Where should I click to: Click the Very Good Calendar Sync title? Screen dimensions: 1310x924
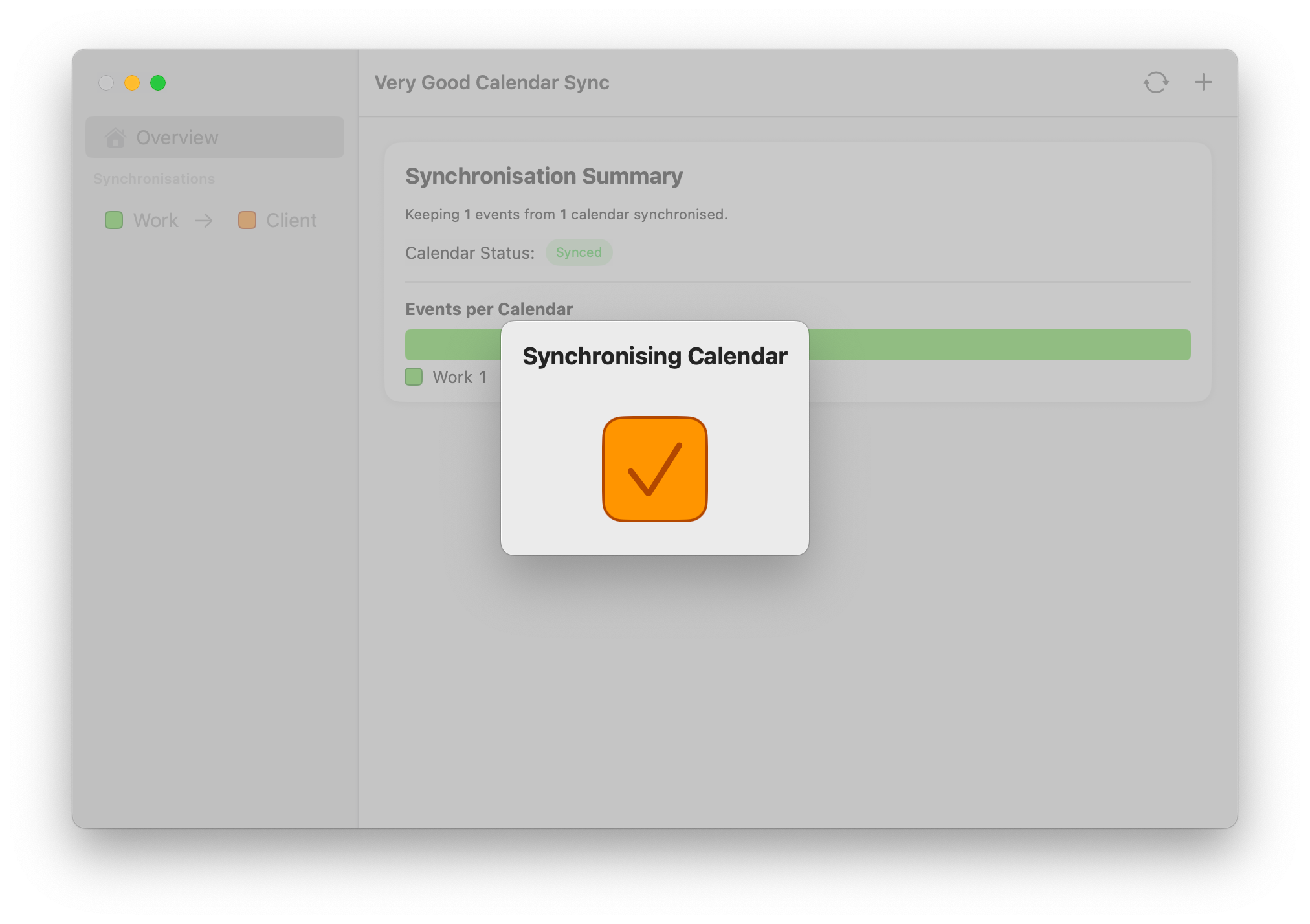point(491,82)
